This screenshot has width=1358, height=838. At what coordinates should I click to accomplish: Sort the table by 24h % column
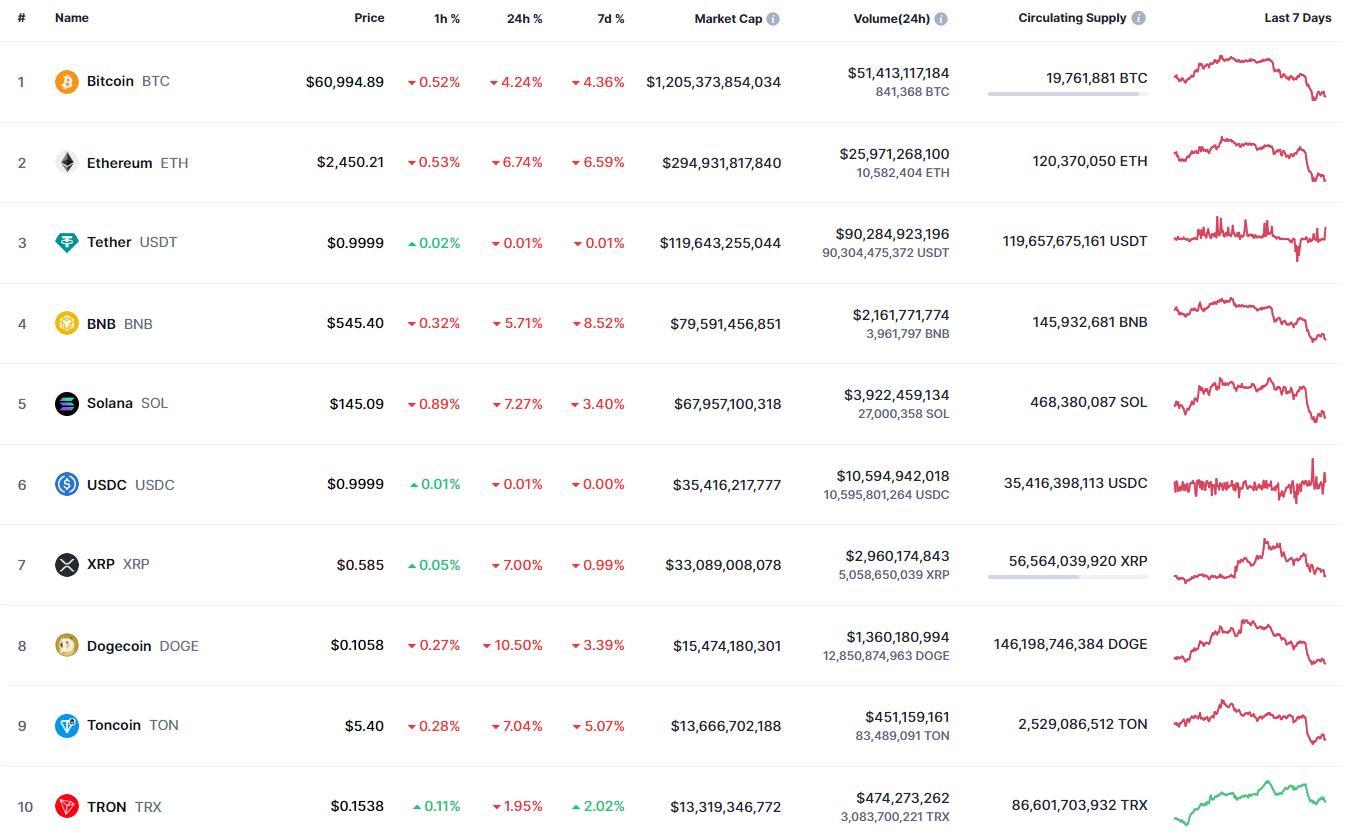525,18
